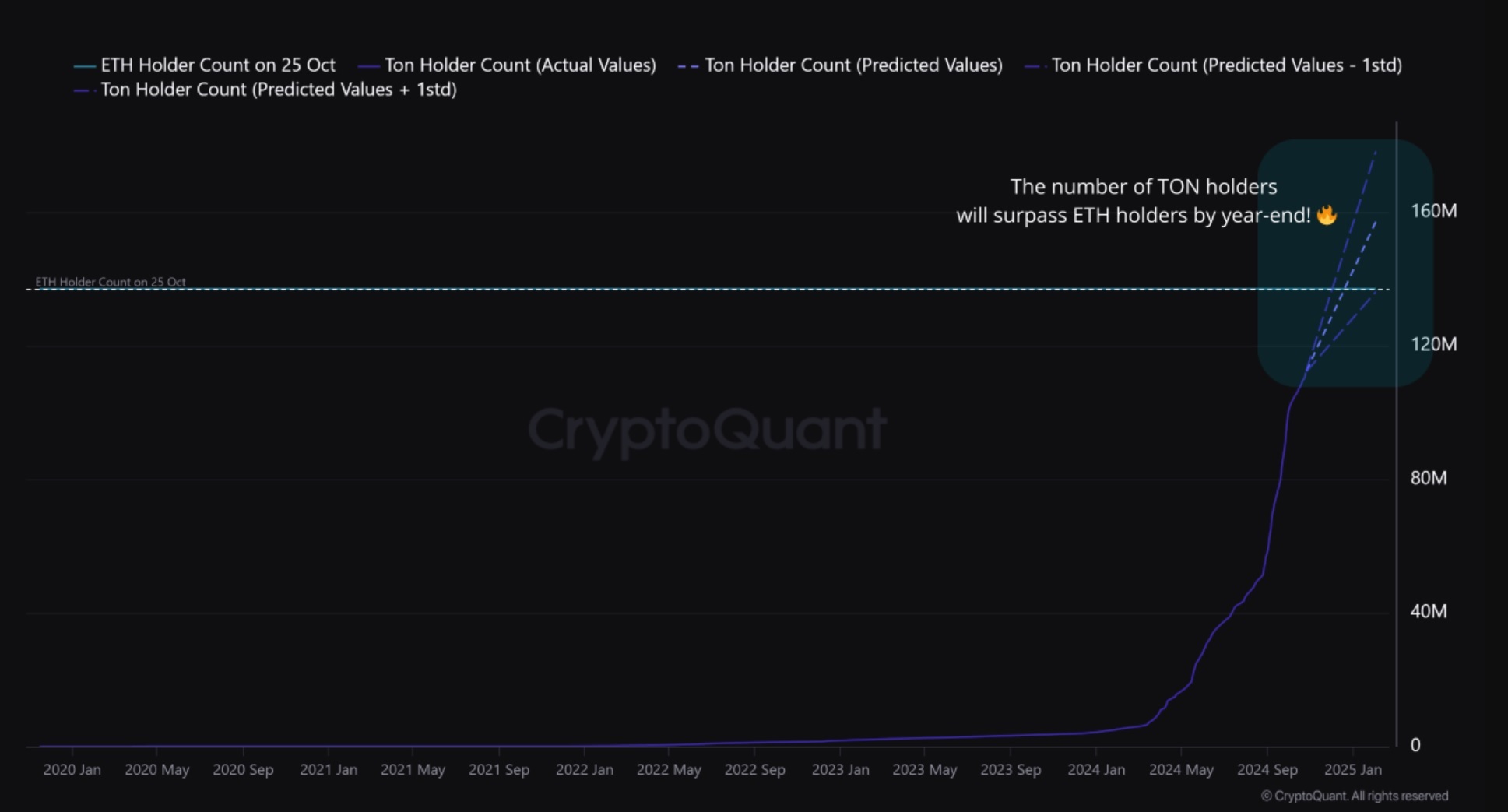Toggle Ton Holder Count (Predicted Values + 1std) legend
This screenshot has height=812, width=1508.
pos(265,90)
